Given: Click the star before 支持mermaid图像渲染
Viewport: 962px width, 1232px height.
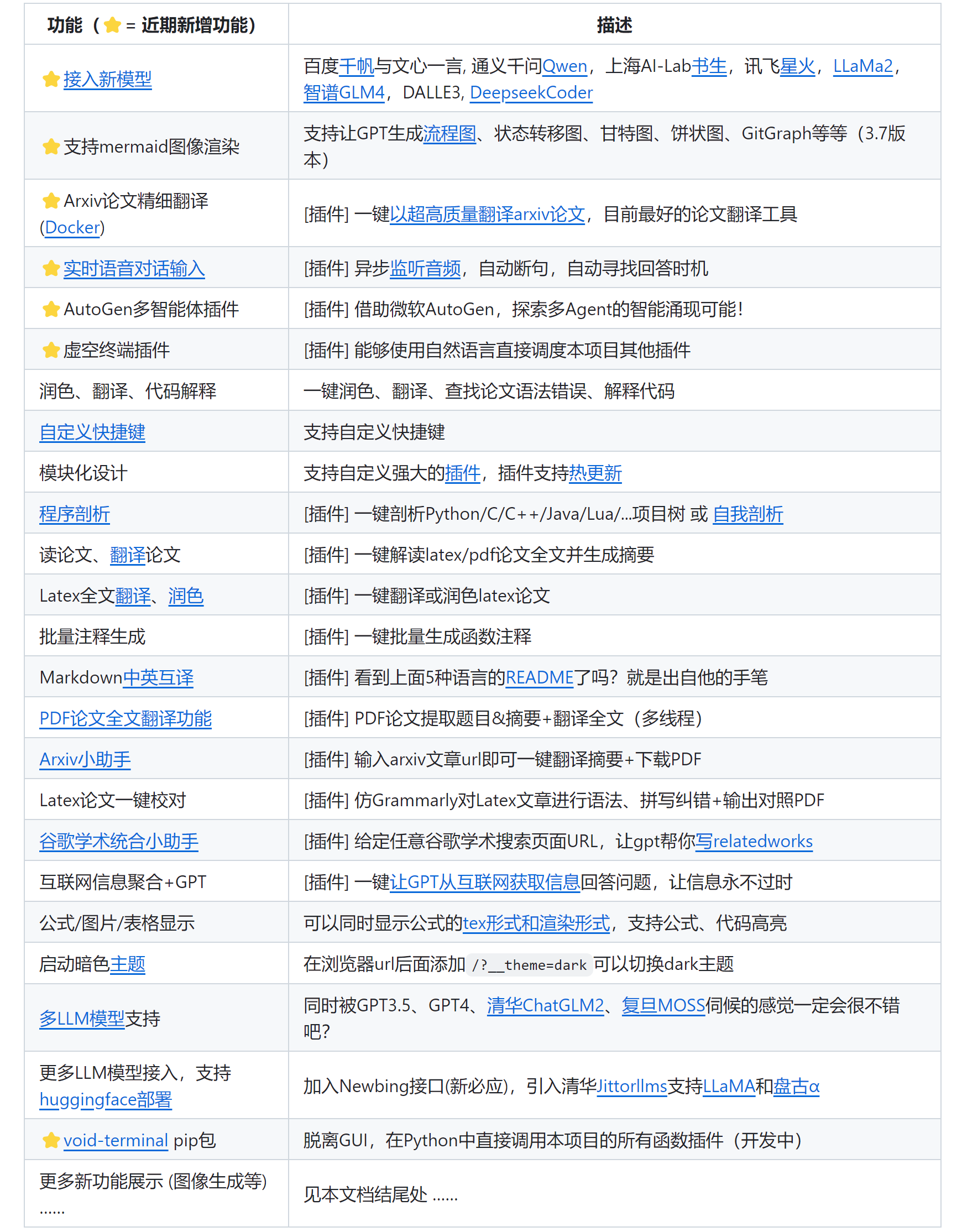Looking at the screenshot, I should tap(51, 147).
